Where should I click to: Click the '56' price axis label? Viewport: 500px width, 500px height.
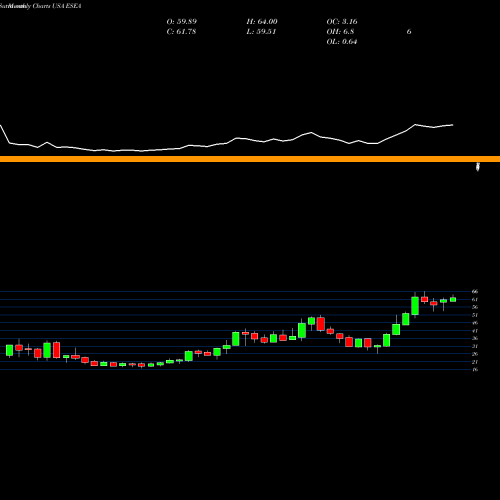(475, 307)
